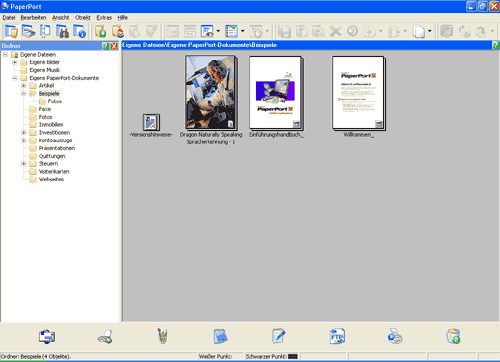Click 'Ordner: Beispiele (4 Objekte)' status text
Viewport: 500px width, 362px height.
pos(36,357)
